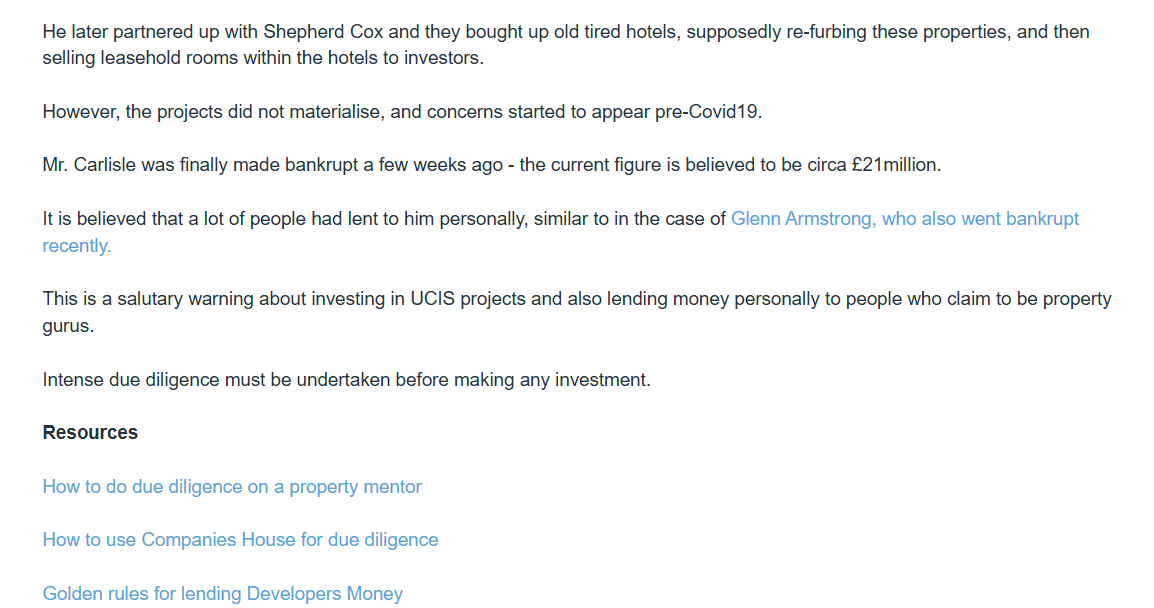This screenshot has height=608, width=1154.
Task: Click the name "Shepherd Cox"
Action: pyautogui.click(x=324, y=32)
